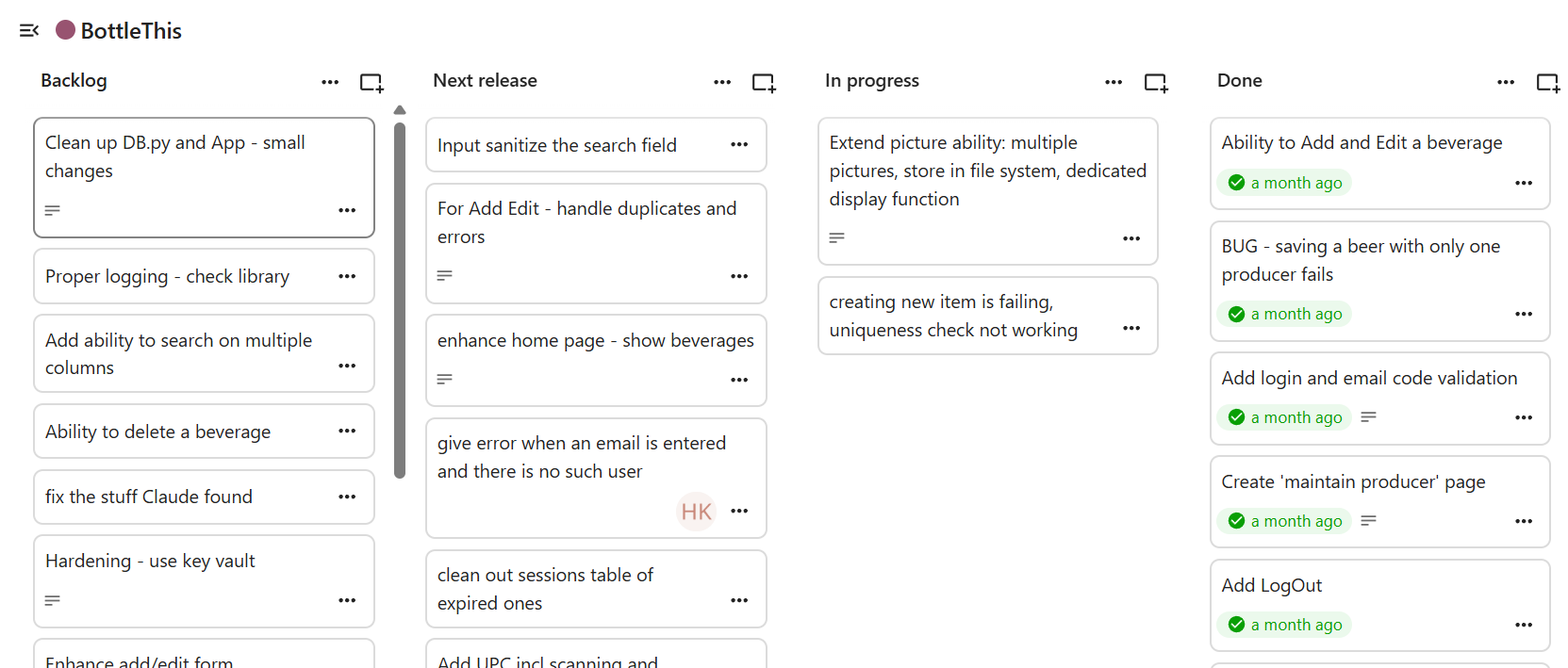Add a card to Next release column

763,83
